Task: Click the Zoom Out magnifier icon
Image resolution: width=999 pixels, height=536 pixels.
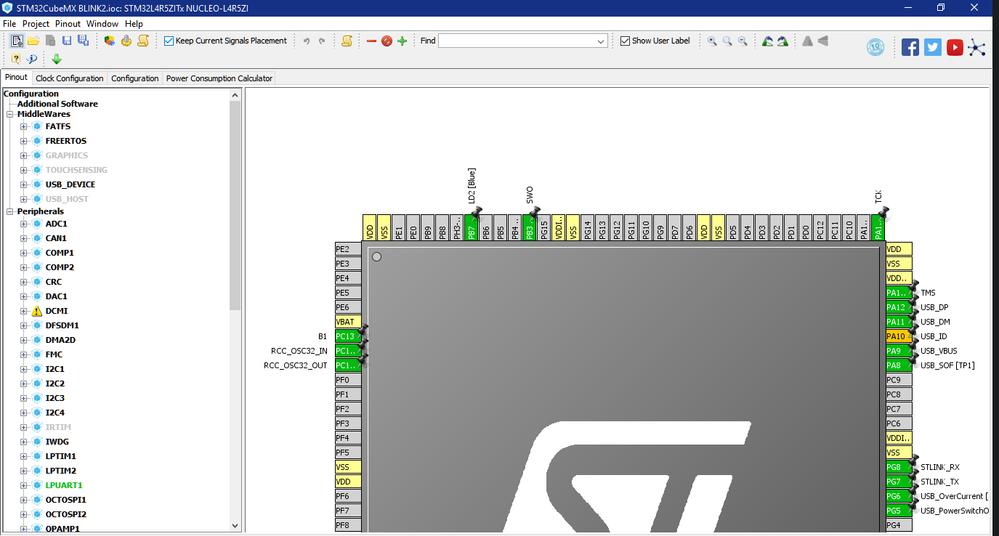Action: 742,41
